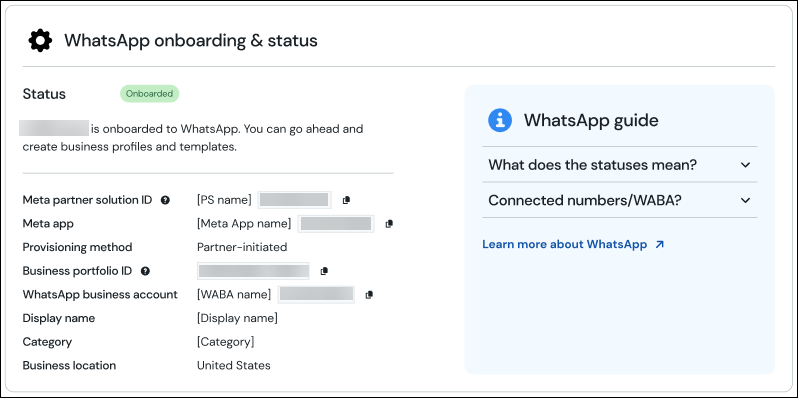
Task: Click the 'United States' business location value
Action: pos(234,365)
